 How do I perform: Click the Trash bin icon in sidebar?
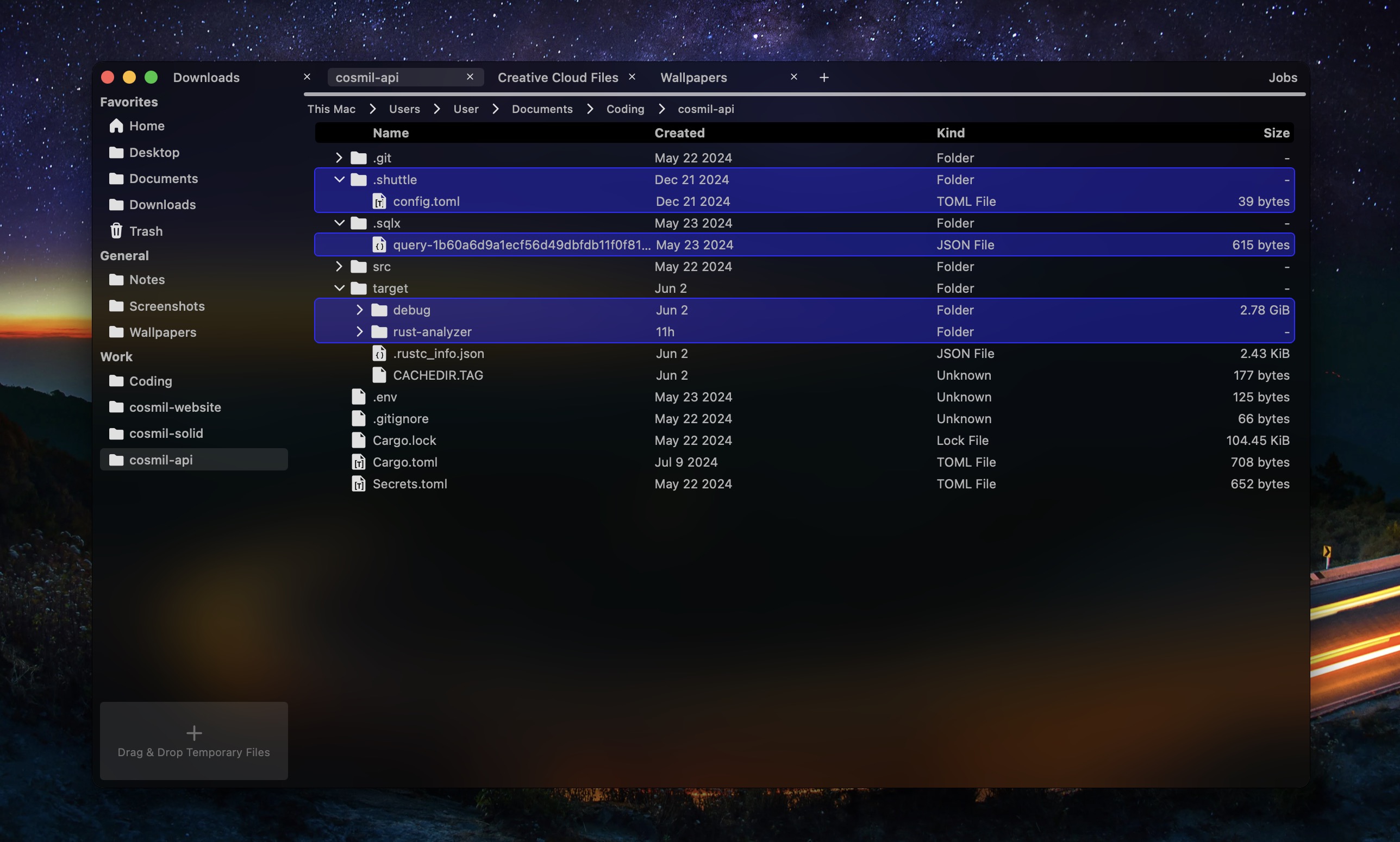click(x=116, y=231)
